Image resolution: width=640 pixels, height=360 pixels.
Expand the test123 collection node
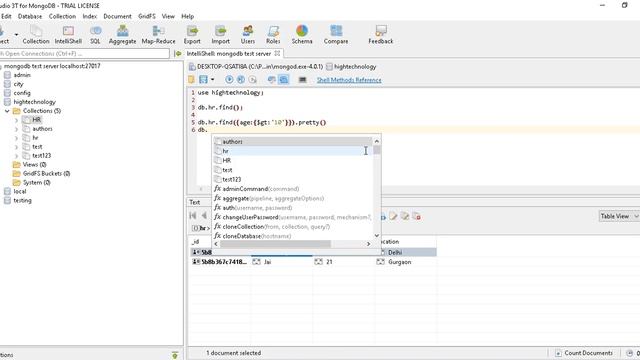[x=16, y=156]
